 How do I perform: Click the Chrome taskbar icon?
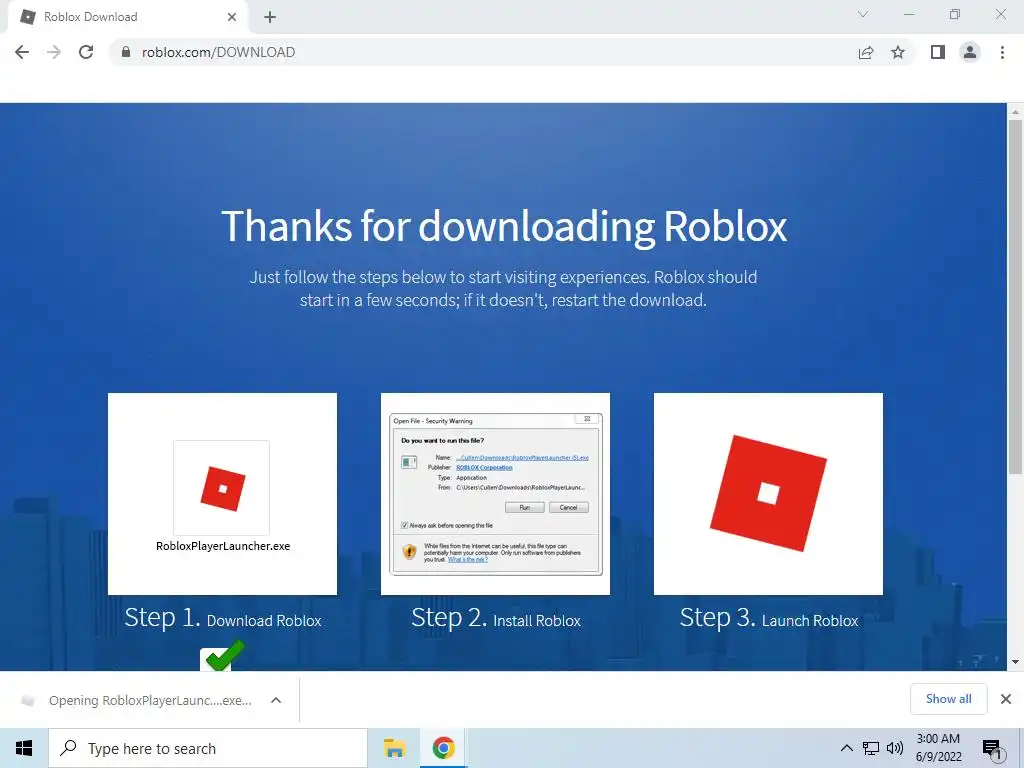[443, 748]
